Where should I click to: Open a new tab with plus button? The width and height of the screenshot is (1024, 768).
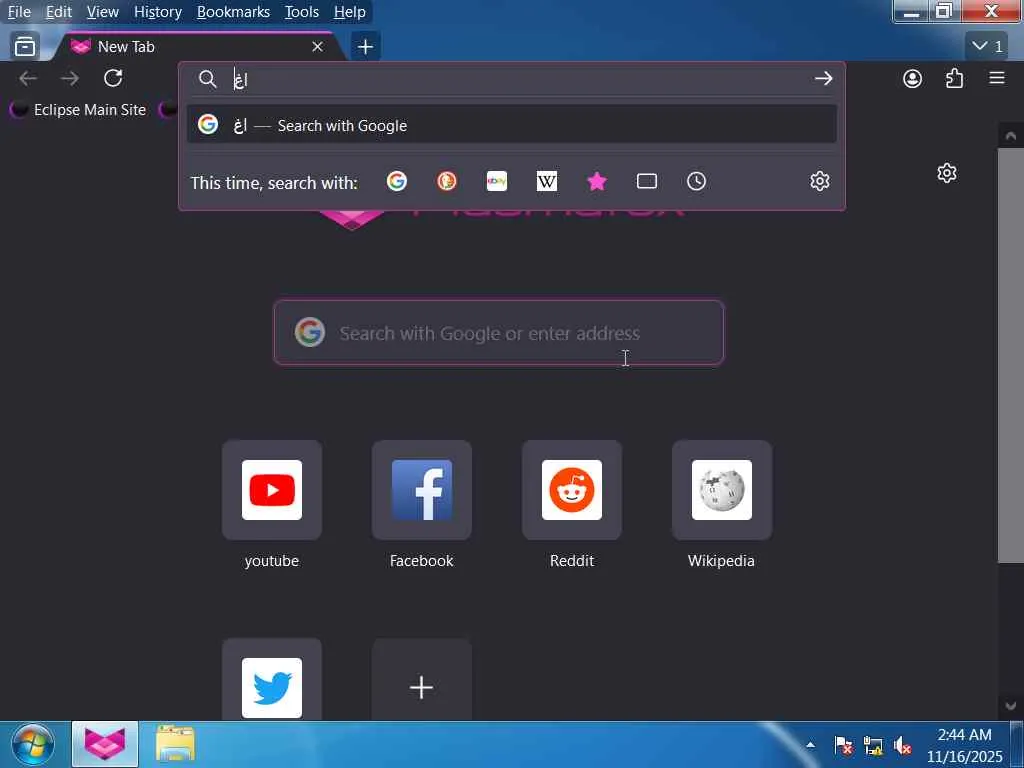pyautogui.click(x=366, y=46)
